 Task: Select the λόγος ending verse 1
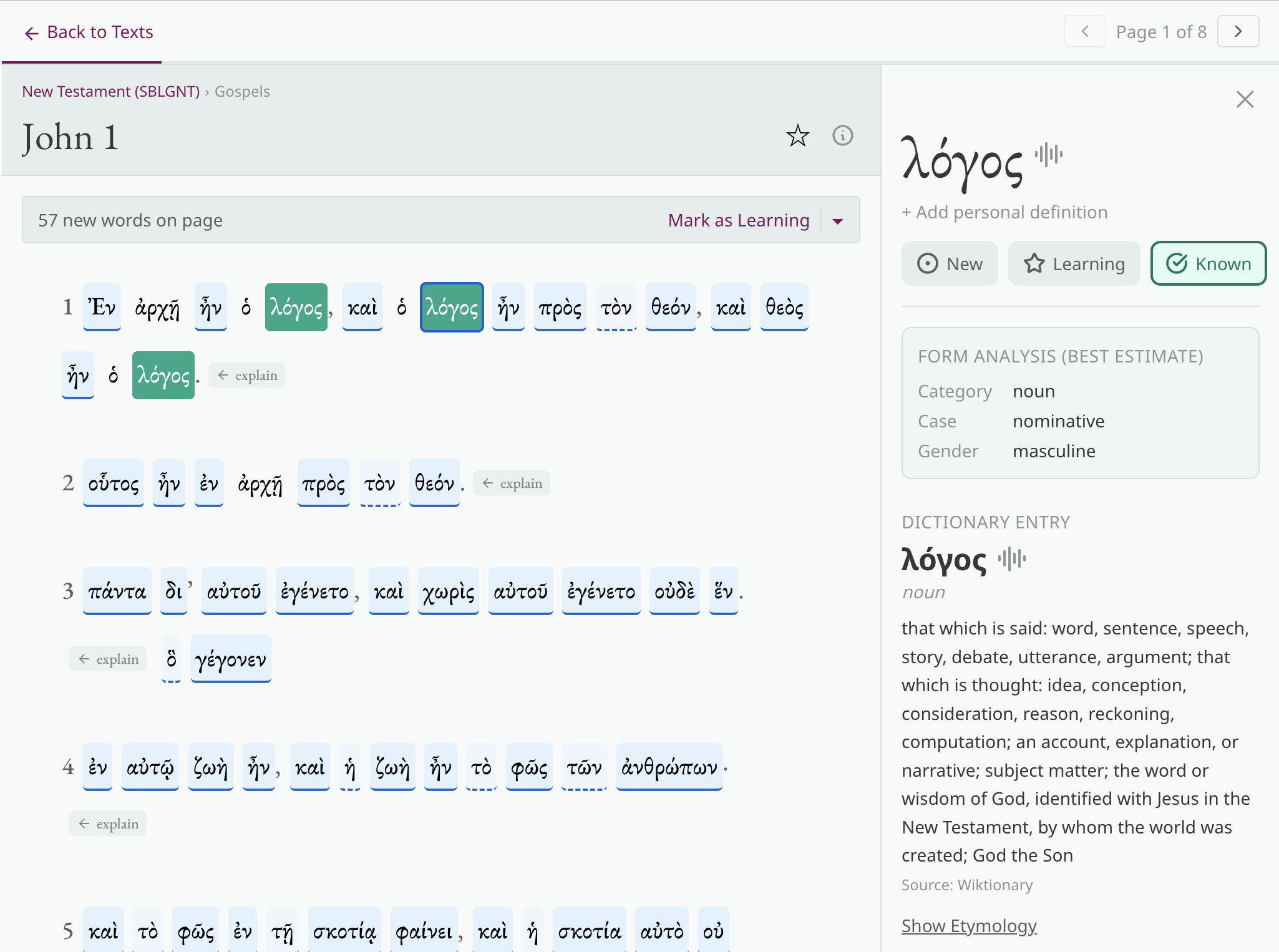(x=163, y=375)
